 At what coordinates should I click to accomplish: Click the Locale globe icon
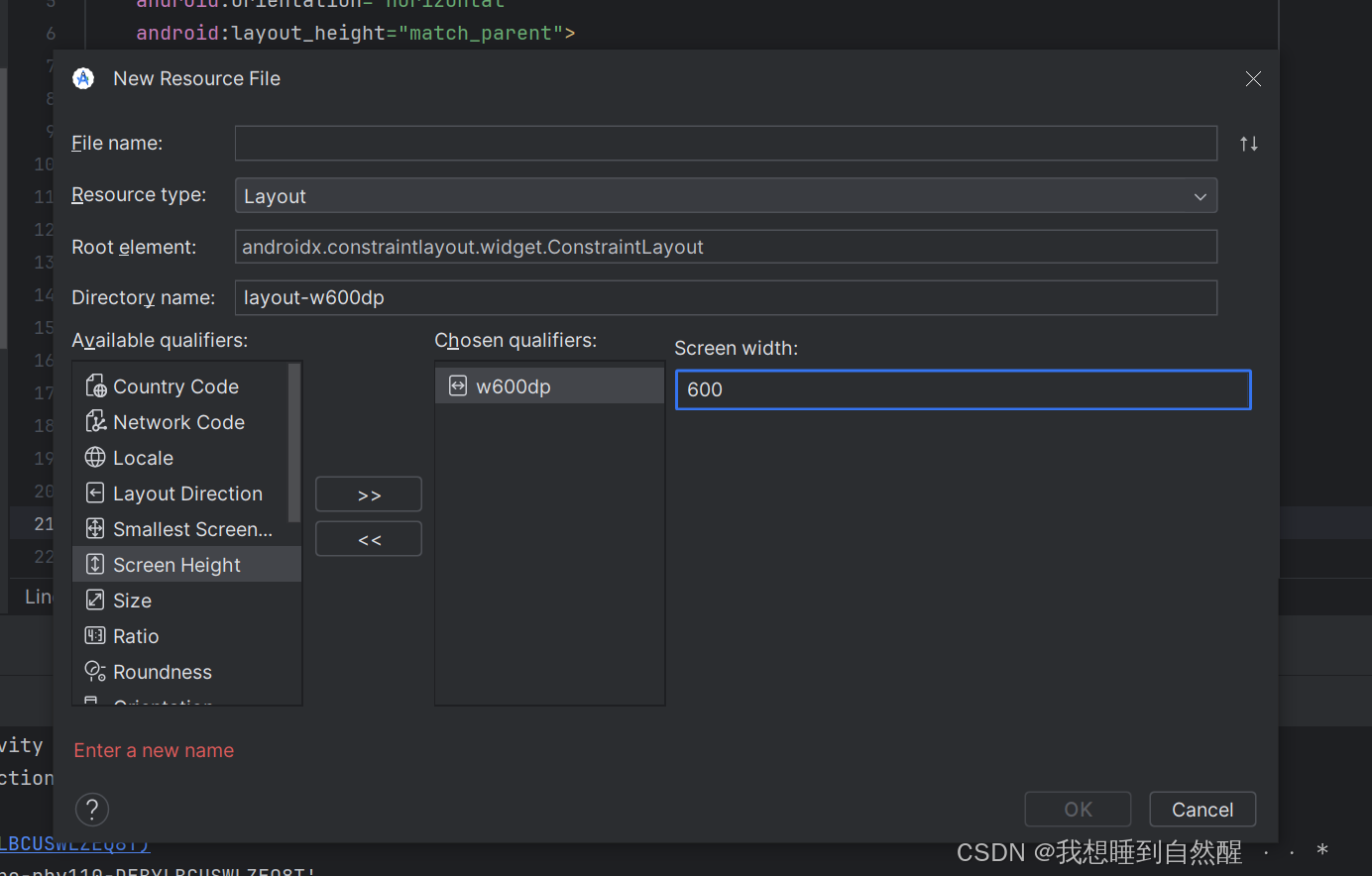click(x=95, y=457)
